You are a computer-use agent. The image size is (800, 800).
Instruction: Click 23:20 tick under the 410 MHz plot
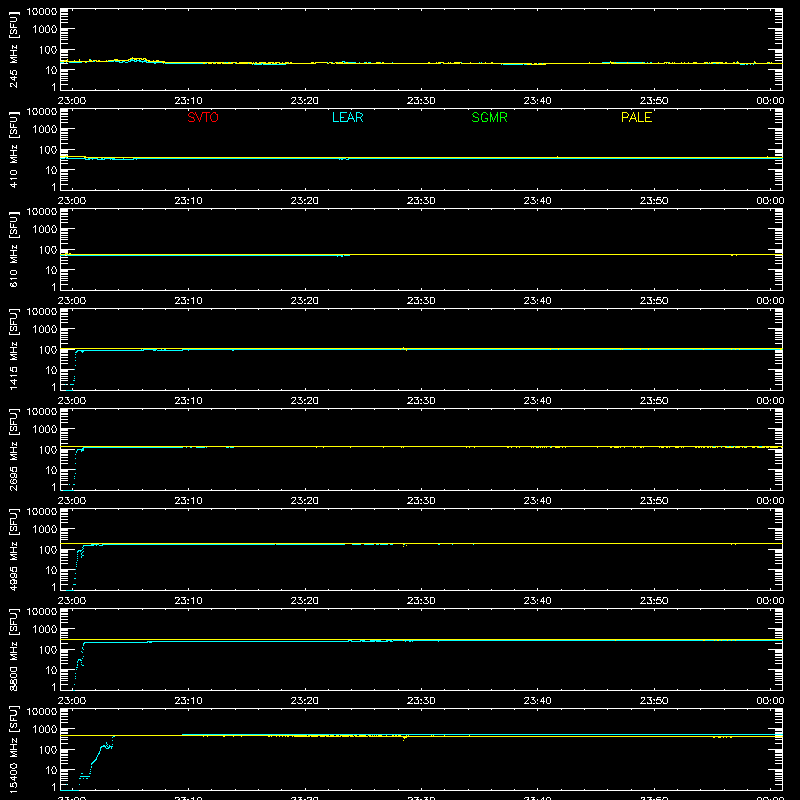click(305, 201)
